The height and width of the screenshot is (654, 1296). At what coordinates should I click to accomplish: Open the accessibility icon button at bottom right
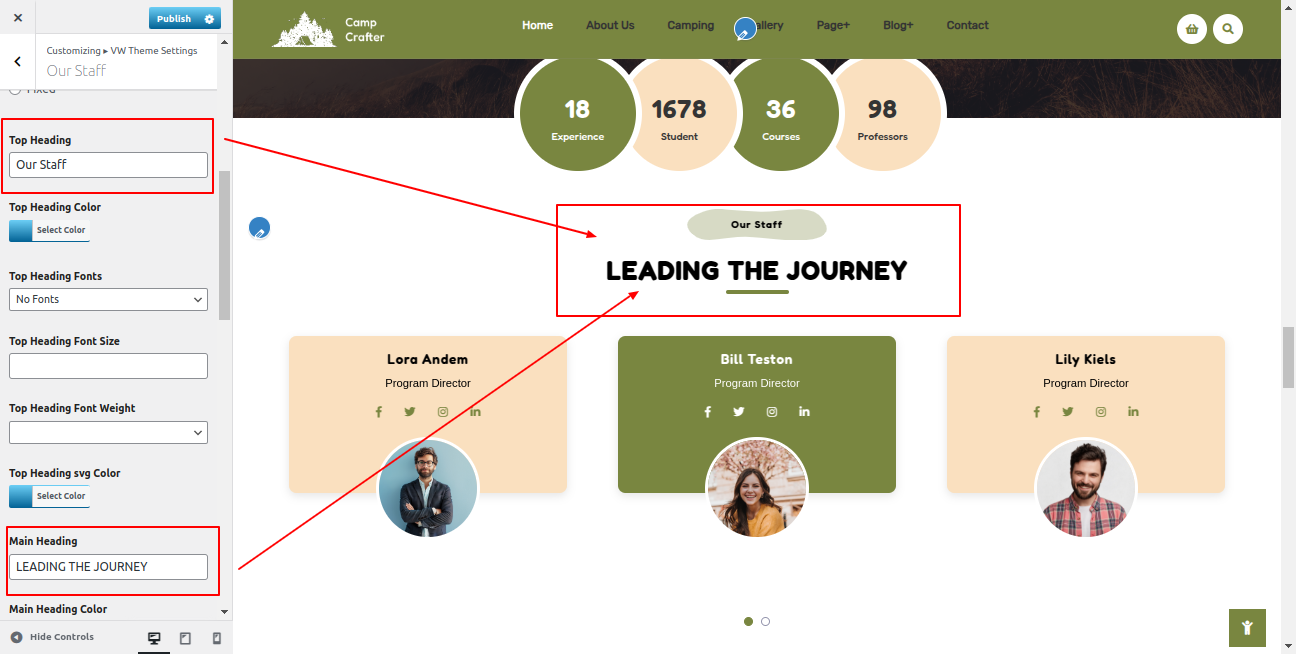(x=1247, y=628)
